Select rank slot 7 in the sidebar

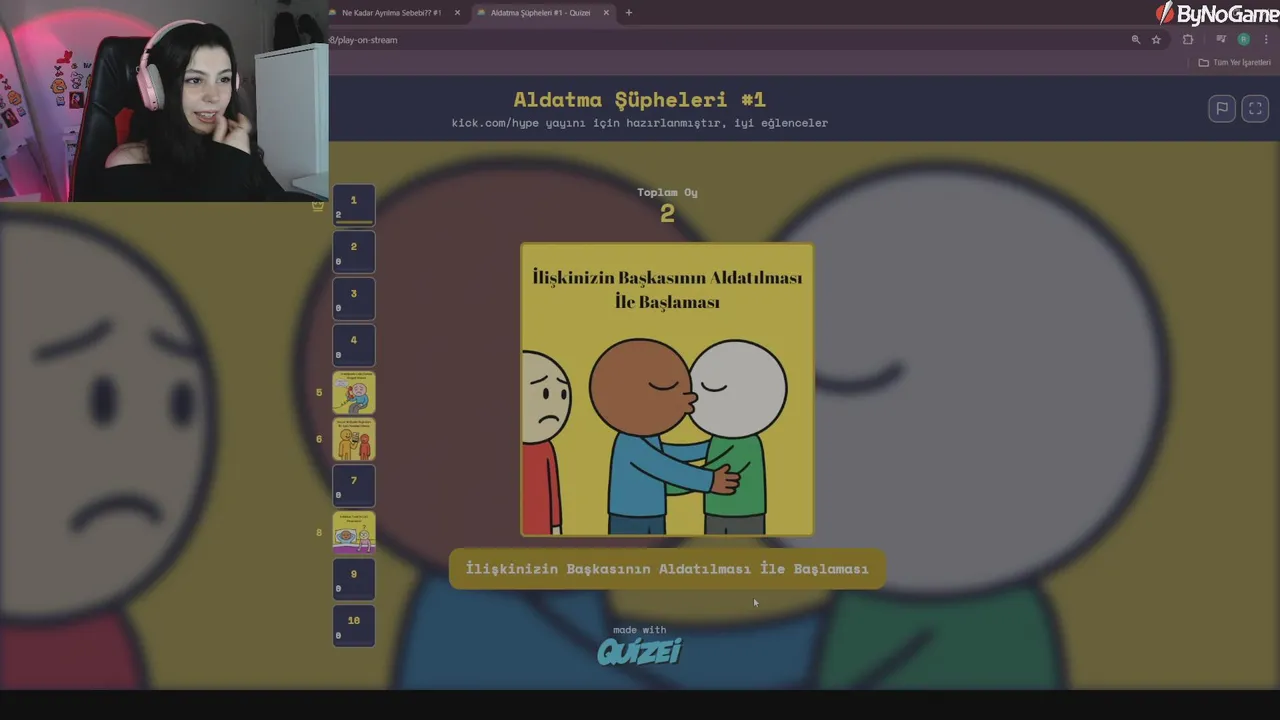tap(354, 485)
